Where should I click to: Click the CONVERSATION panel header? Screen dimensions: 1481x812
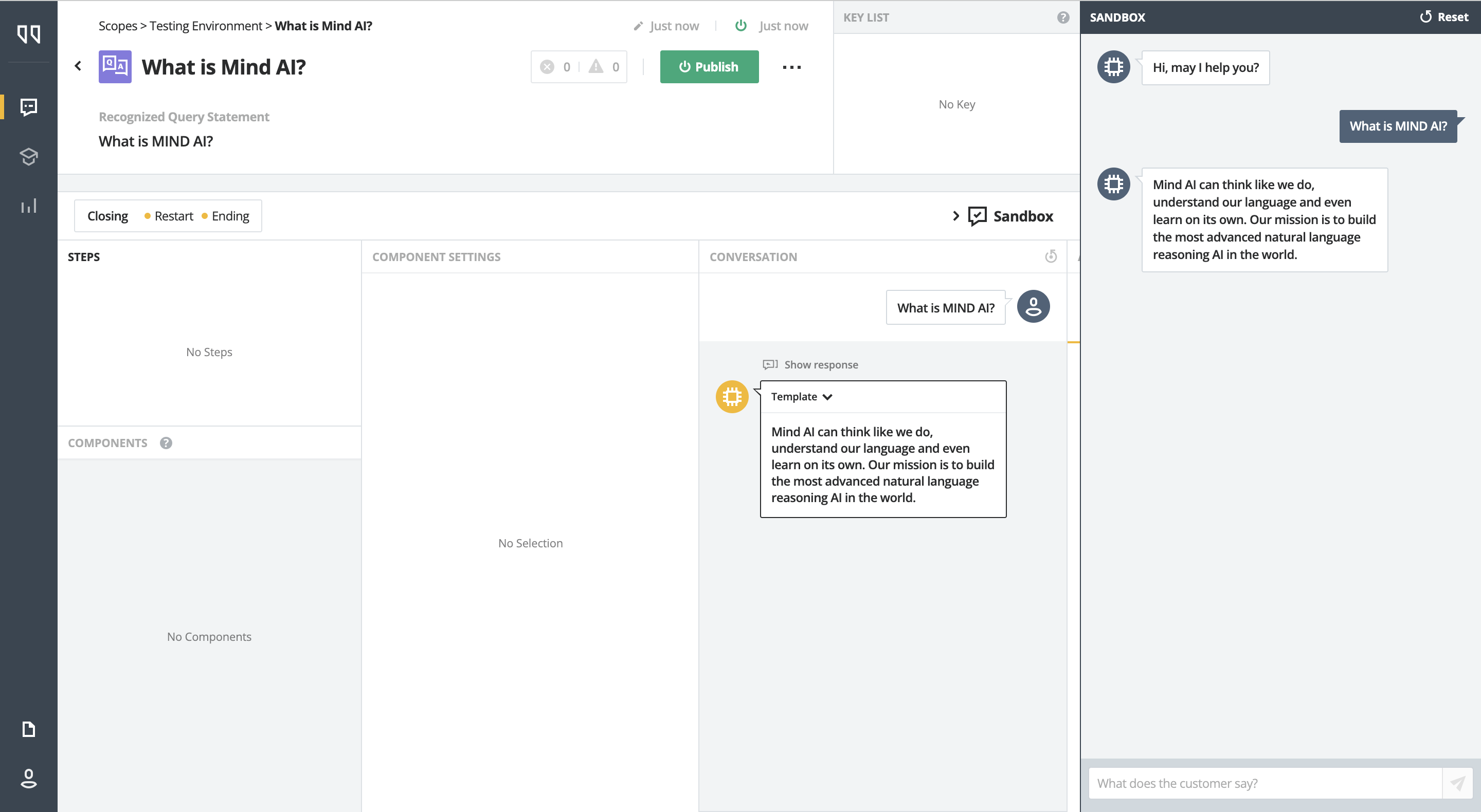[753, 257]
